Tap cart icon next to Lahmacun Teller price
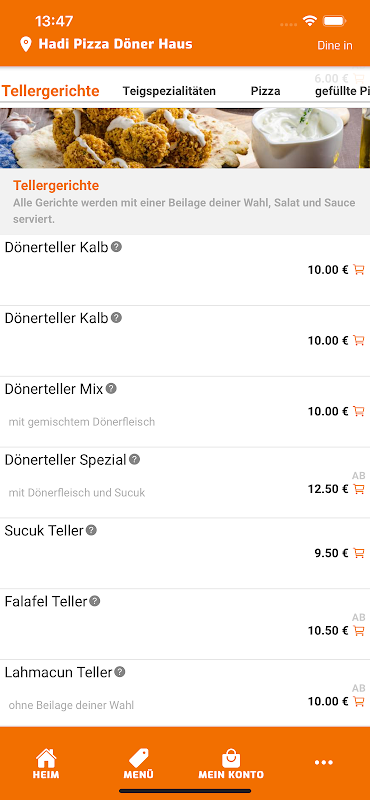 [x=359, y=702]
